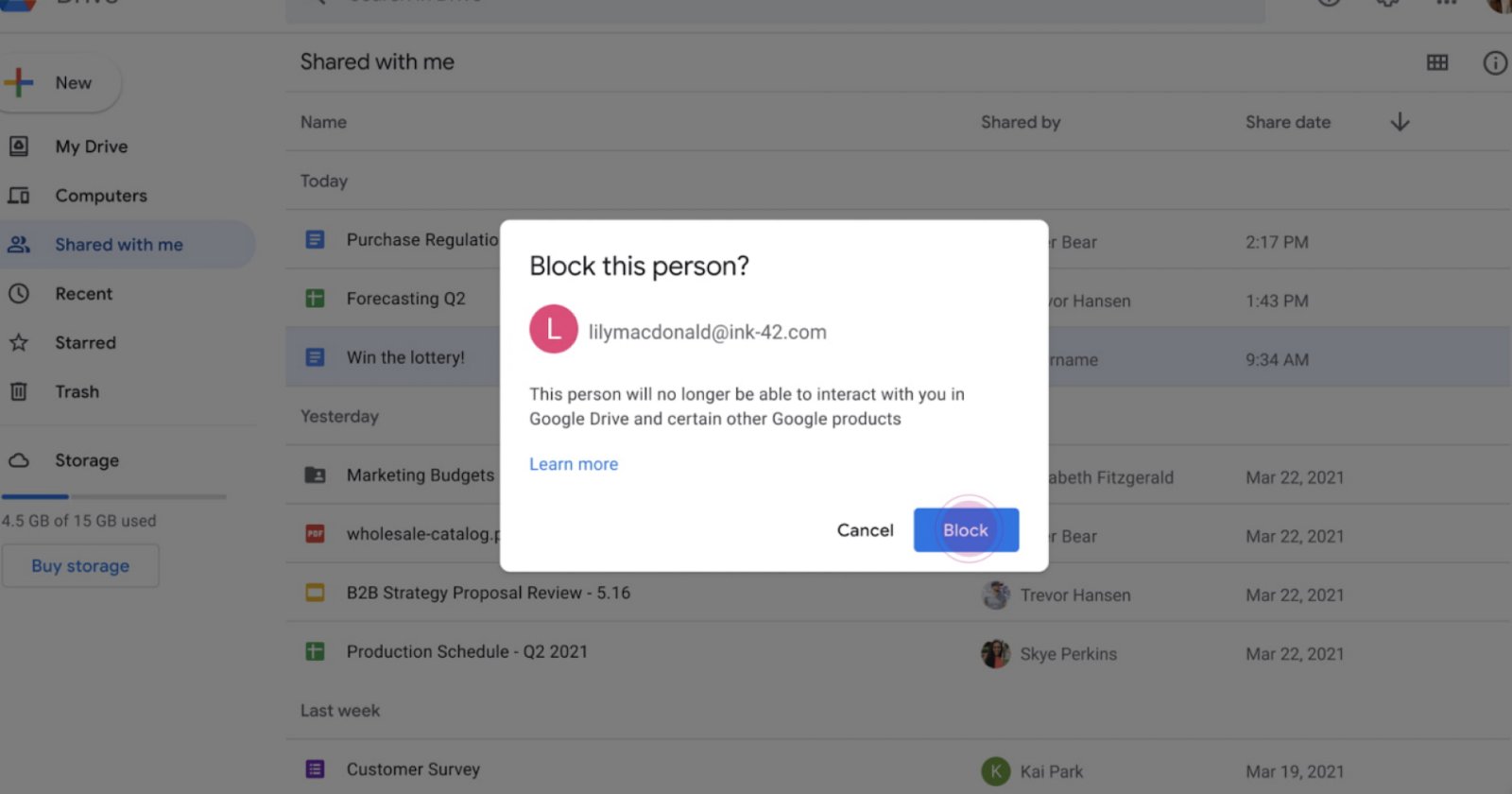
Task: Click Buy storage button
Action: [x=80, y=566]
